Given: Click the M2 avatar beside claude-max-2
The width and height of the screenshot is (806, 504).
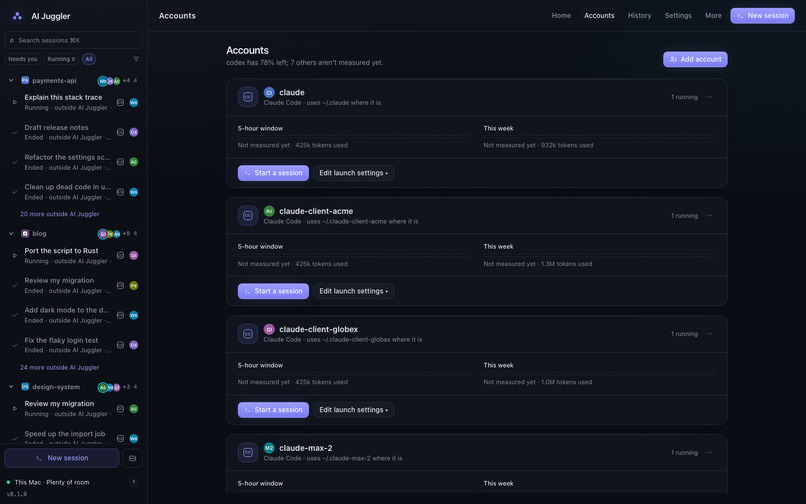Looking at the screenshot, I should point(269,448).
